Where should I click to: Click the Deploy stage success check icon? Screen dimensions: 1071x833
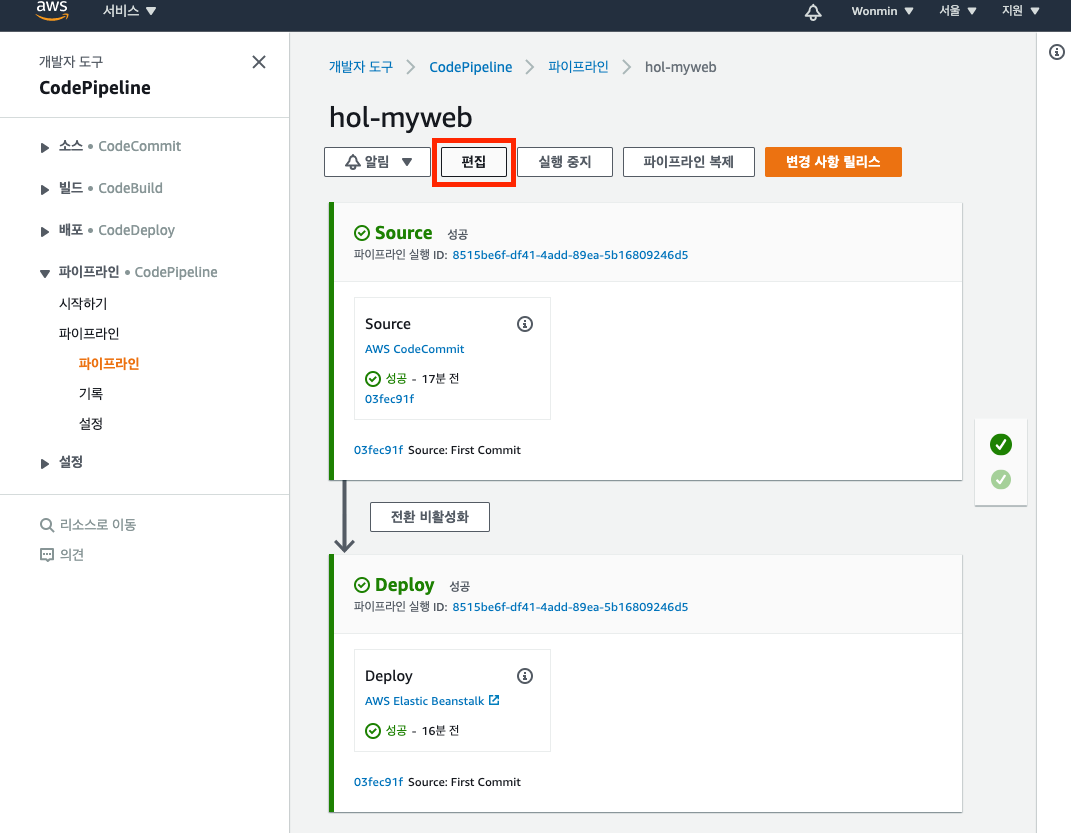362,585
